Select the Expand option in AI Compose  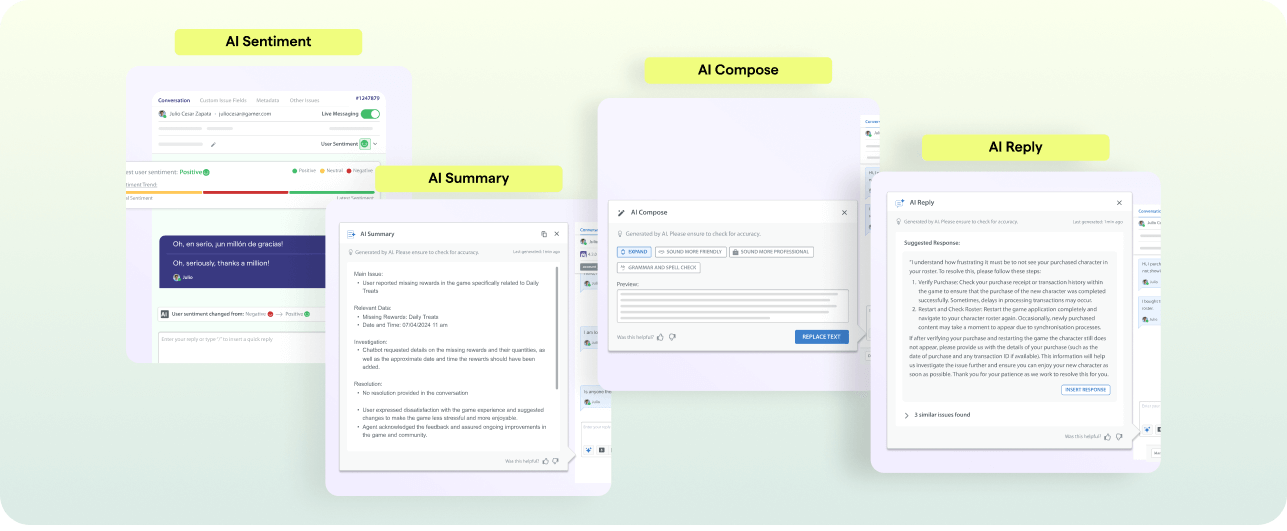tap(634, 252)
